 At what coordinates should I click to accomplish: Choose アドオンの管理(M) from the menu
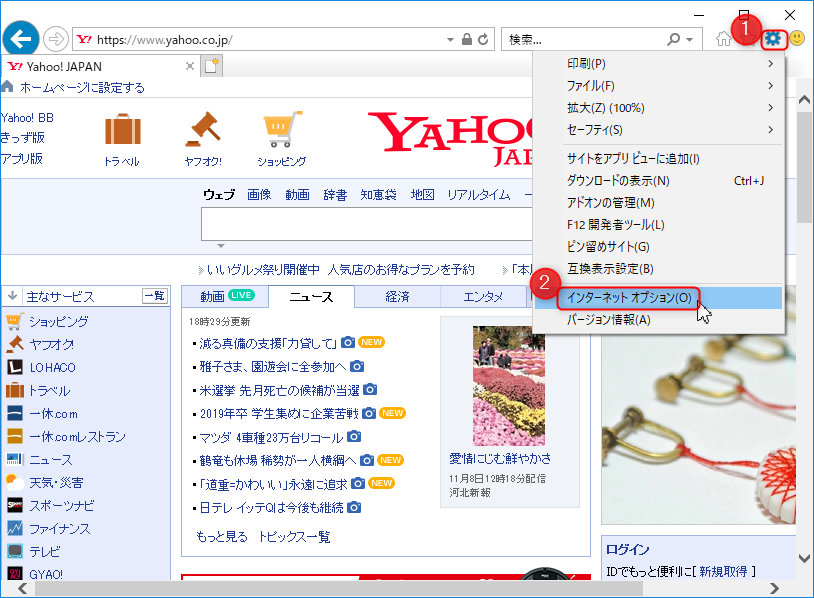pyautogui.click(x=659, y=203)
